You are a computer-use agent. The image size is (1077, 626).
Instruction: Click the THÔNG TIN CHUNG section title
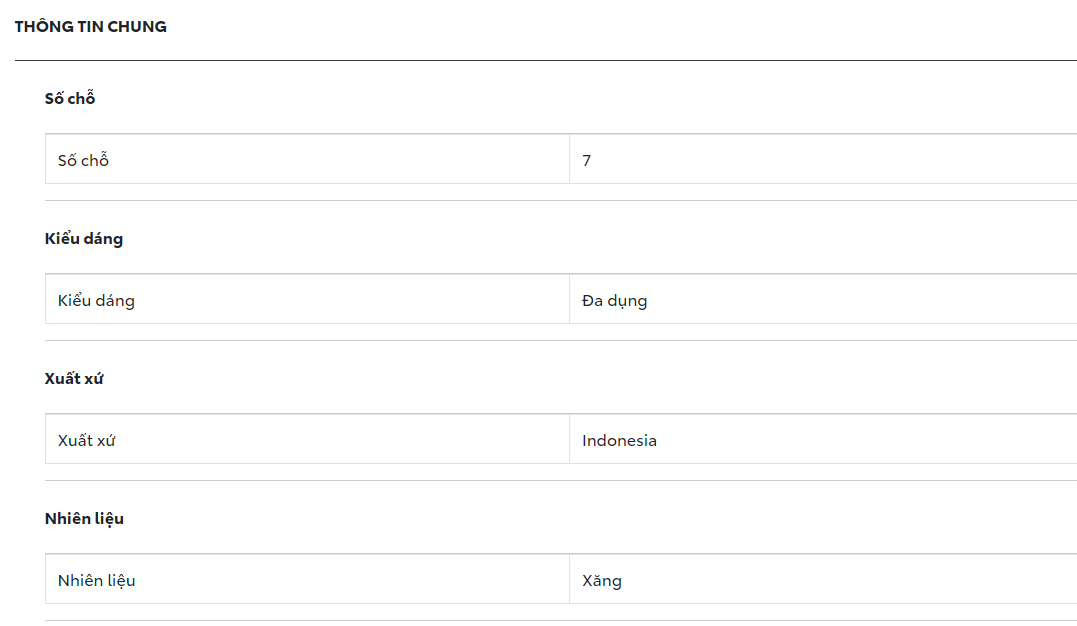click(x=91, y=27)
